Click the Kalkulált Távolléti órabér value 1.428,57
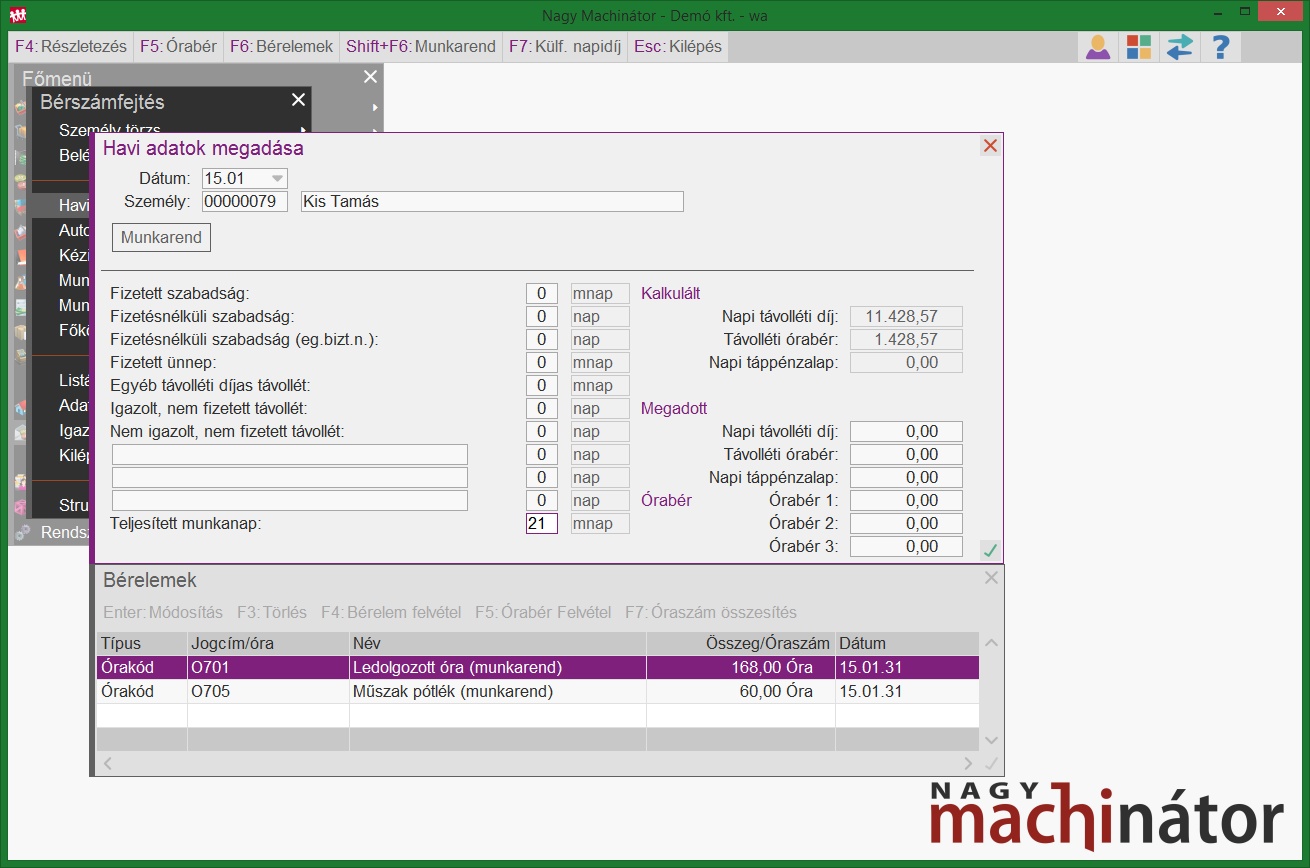 tap(906, 340)
